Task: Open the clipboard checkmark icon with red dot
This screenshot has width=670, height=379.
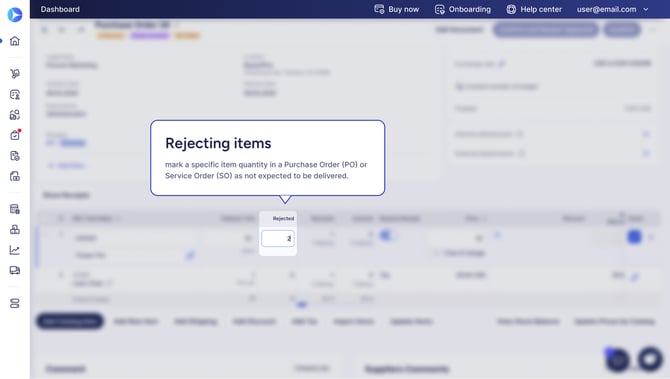Action: tap(15, 135)
